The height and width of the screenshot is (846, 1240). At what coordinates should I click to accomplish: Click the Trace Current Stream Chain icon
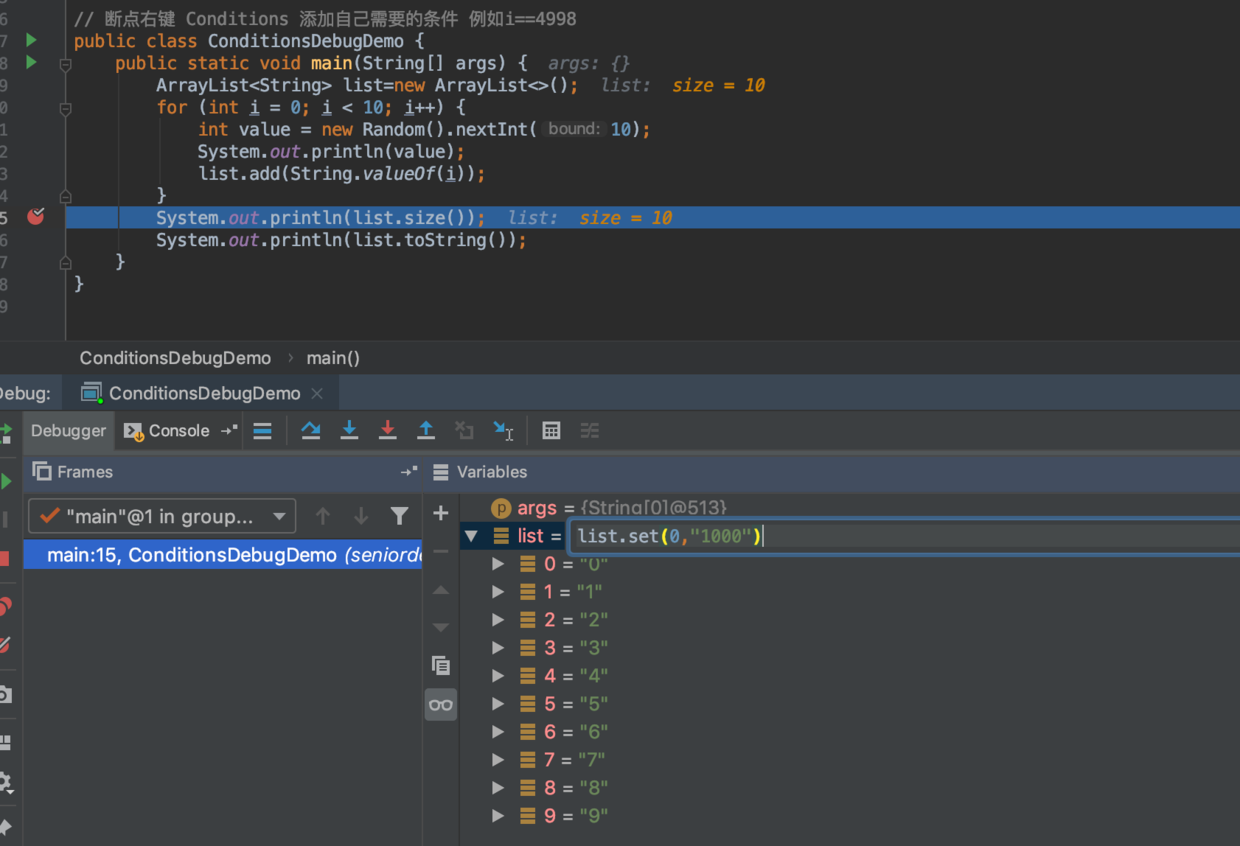point(590,430)
